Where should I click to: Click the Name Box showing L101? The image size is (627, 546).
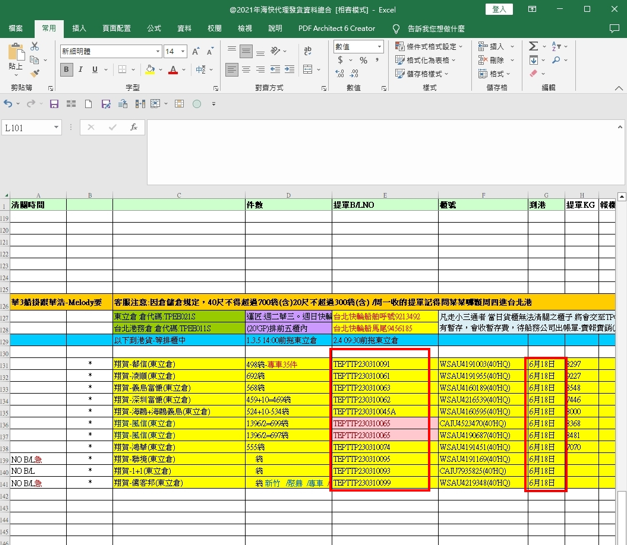point(30,128)
